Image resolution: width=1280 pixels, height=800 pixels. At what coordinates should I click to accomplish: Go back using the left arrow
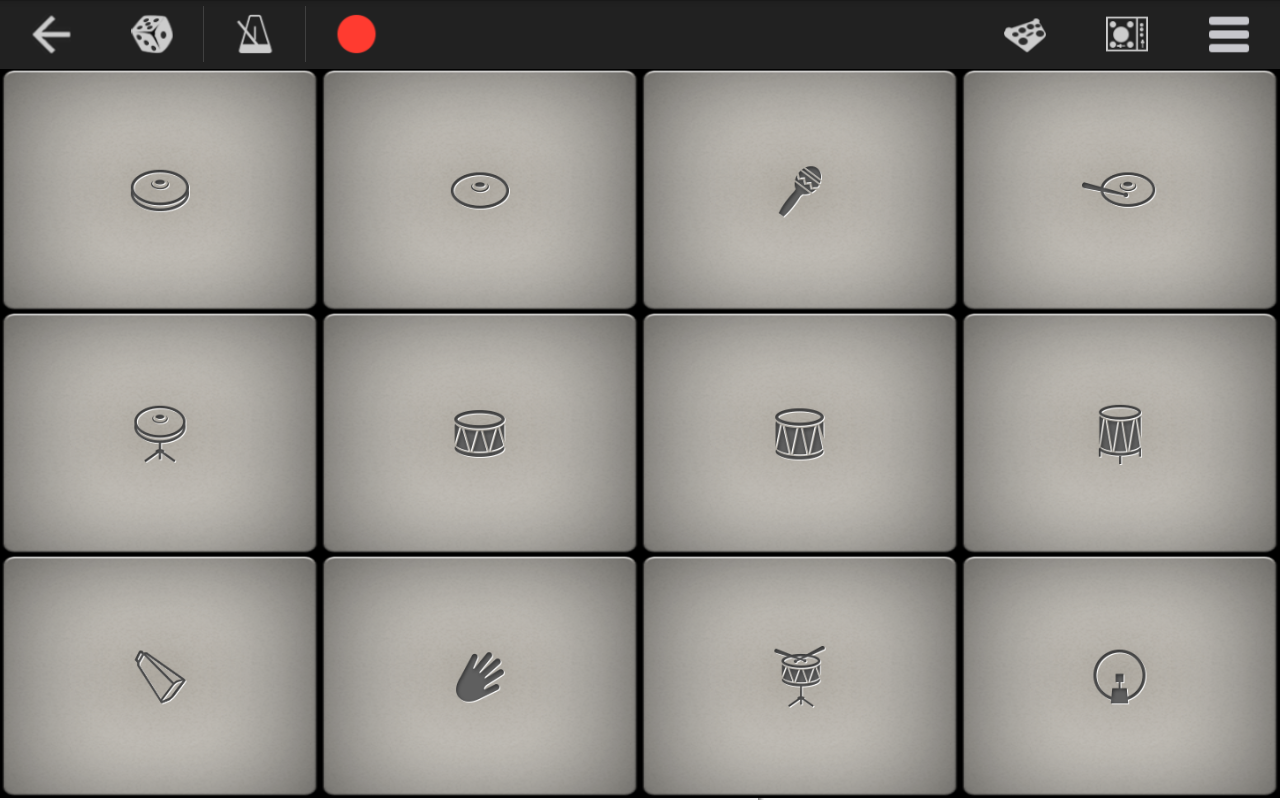click(51, 35)
